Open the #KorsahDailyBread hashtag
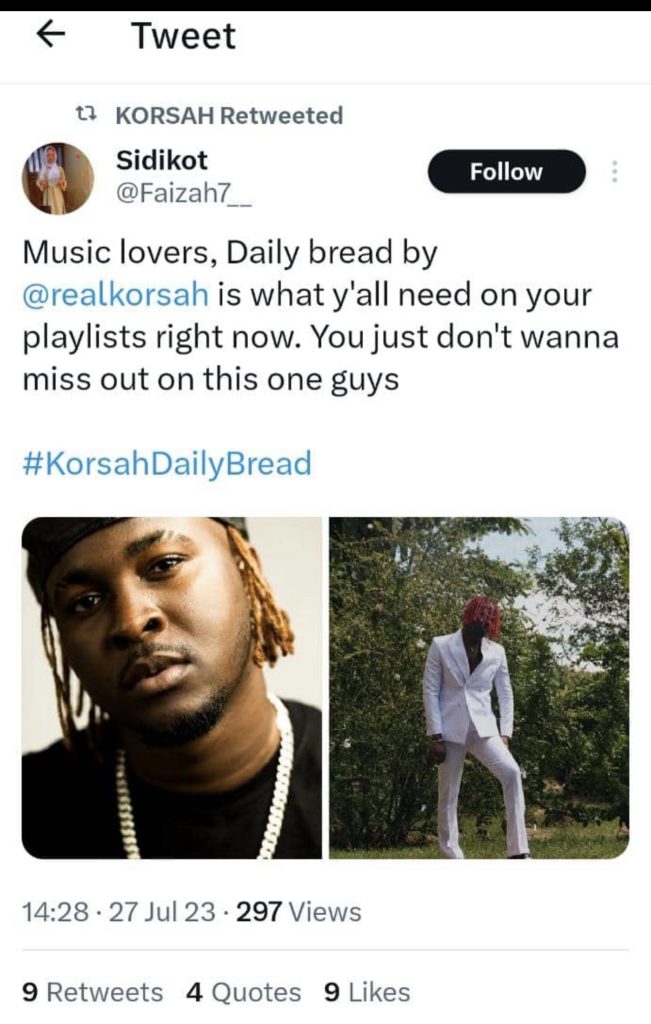The image size is (651, 1024). coord(167,464)
